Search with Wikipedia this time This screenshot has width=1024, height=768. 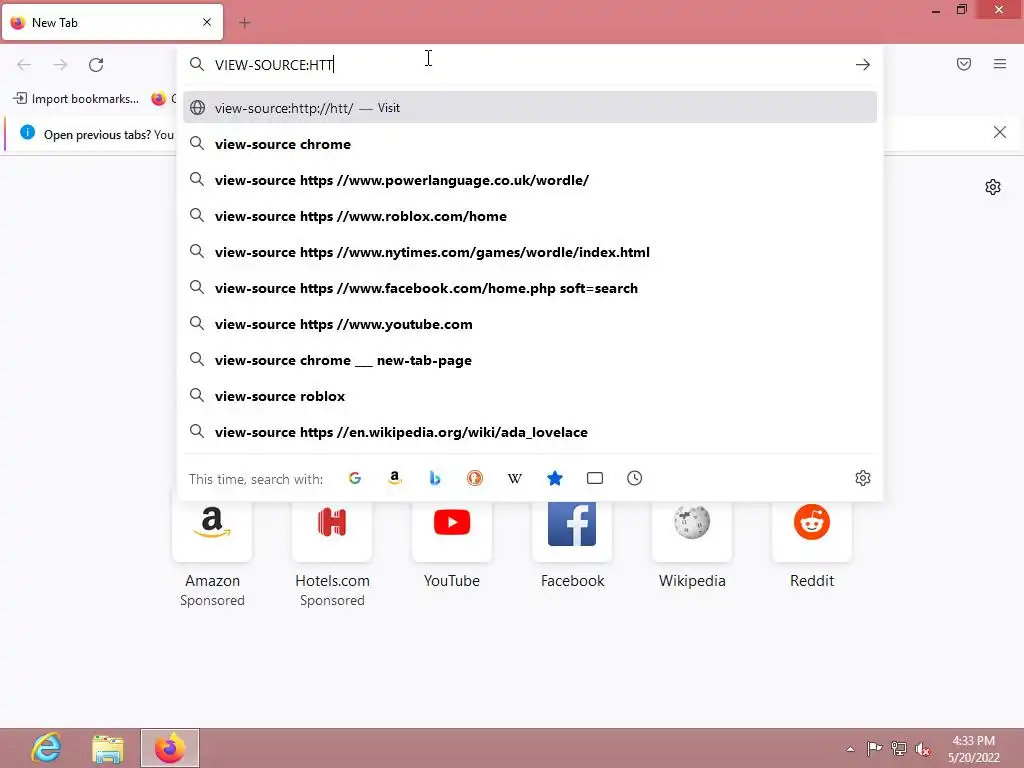pos(515,478)
